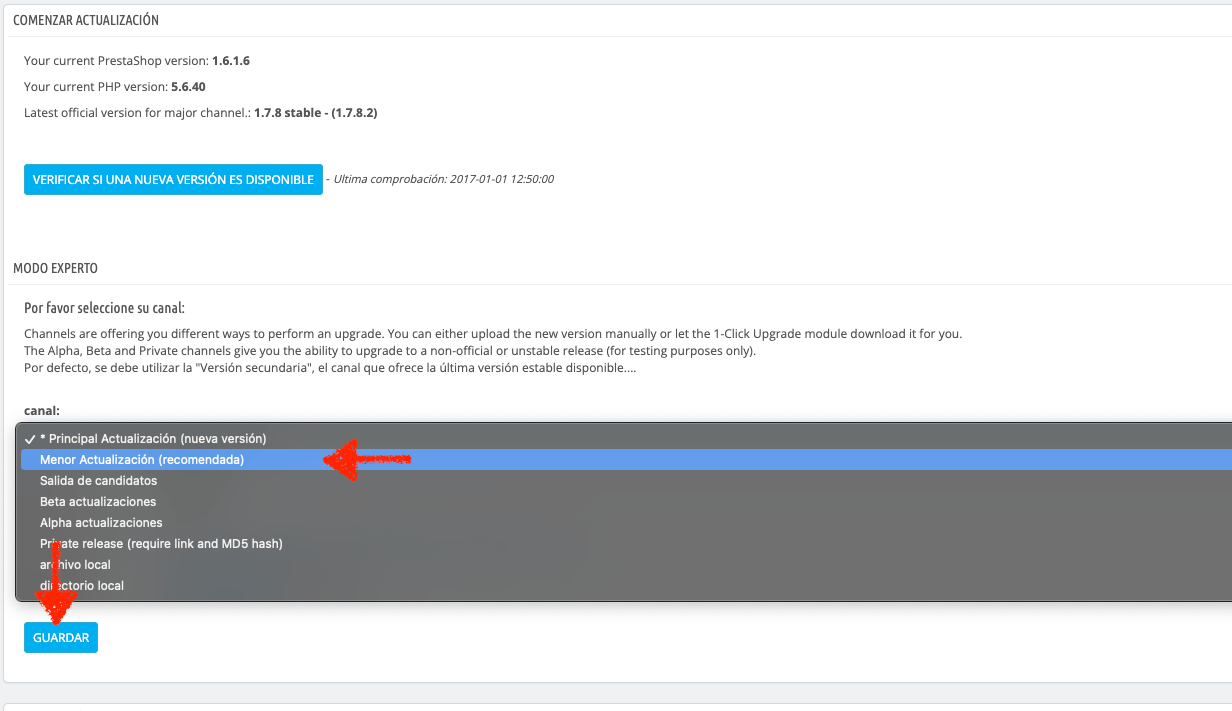Choose 'directorio local' channel option
Viewport: 1232px width, 711px height.
coord(624,586)
